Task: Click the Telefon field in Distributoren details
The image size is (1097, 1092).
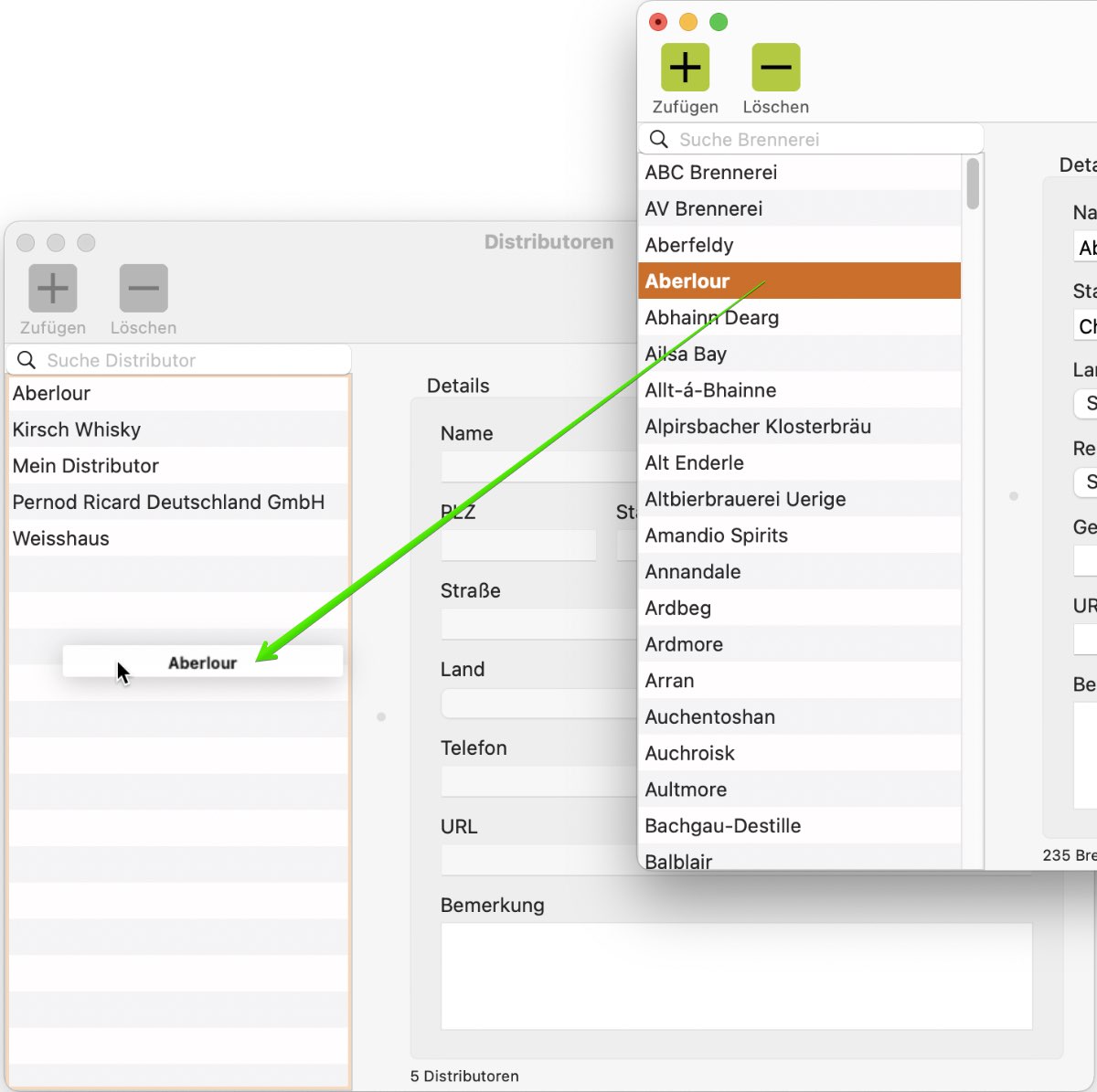Action: tap(539, 781)
